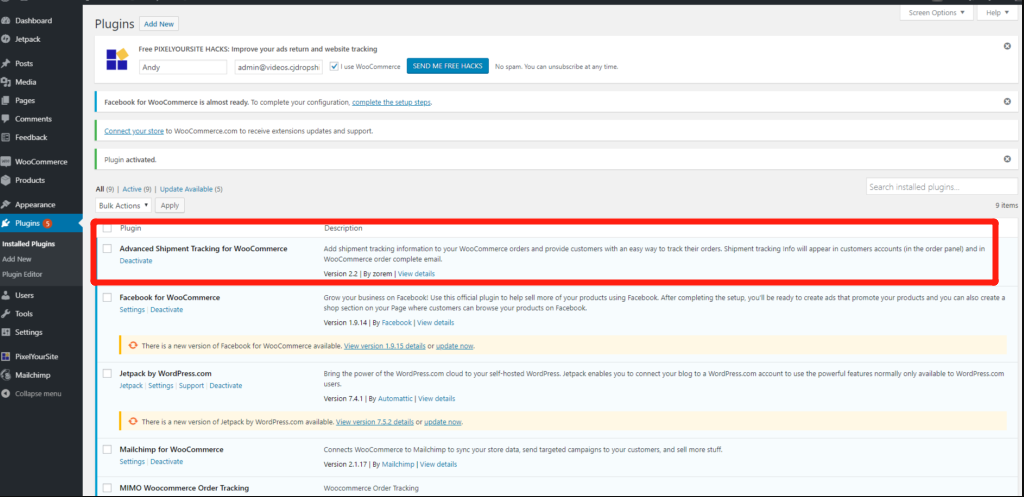The height and width of the screenshot is (497, 1024).
Task: Click the SEND ME FREE HACKS button
Action: tap(447, 66)
